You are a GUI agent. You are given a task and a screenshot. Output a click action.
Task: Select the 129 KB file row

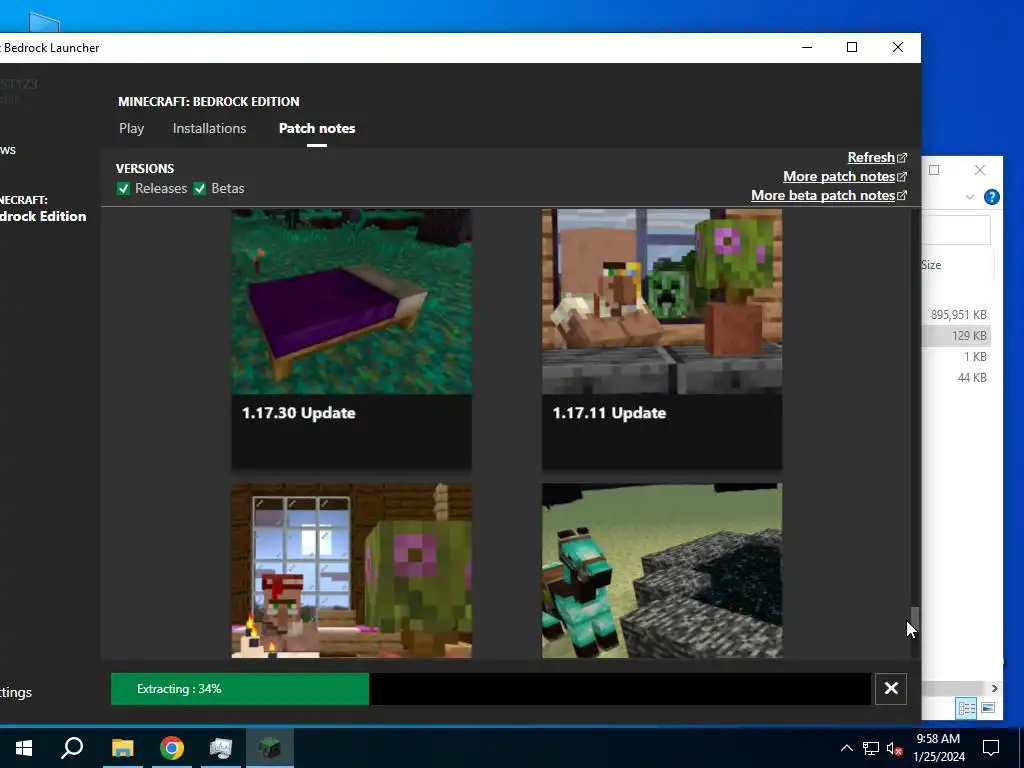coord(956,336)
